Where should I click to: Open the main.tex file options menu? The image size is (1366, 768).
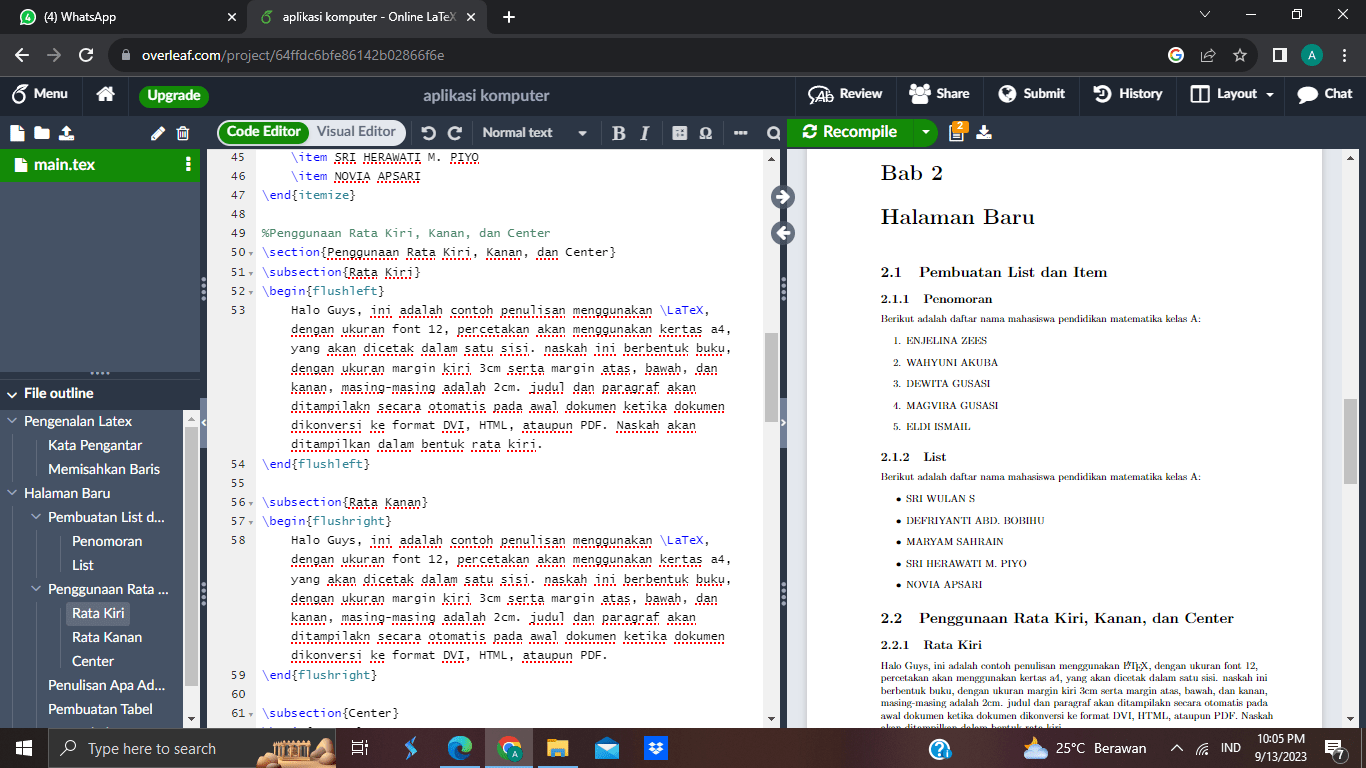(x=188, y=165)
